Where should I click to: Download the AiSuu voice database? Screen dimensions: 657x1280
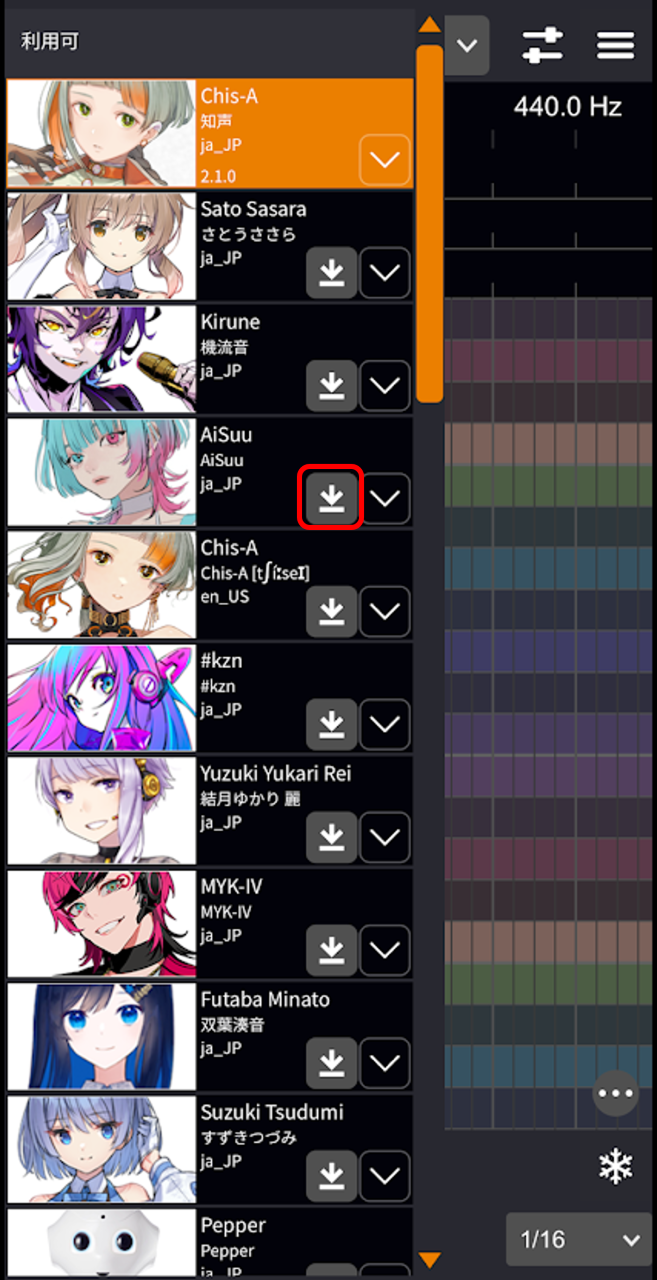[x=331, y=498]
